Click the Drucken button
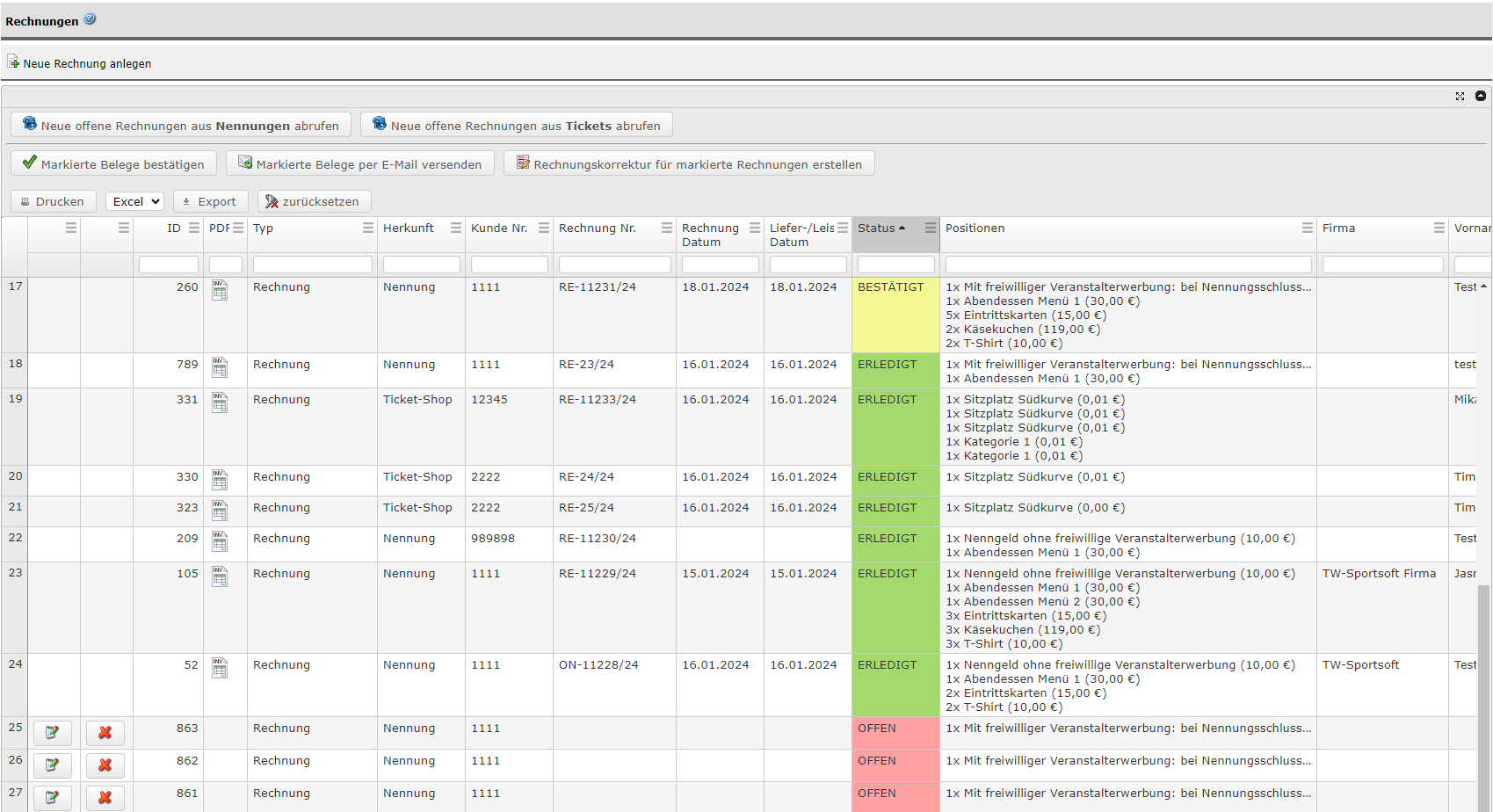1493x812 pixels. (53, 201)
